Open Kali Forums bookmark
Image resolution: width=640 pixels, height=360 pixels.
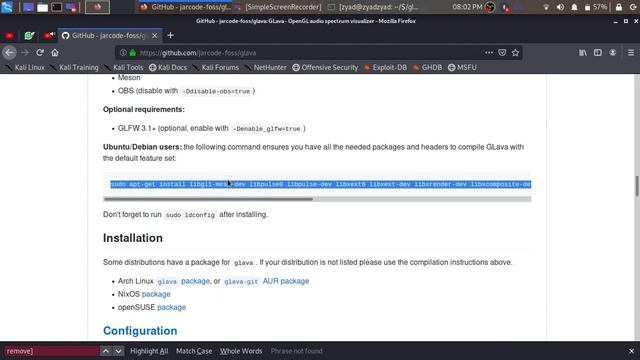pos(216,67)
